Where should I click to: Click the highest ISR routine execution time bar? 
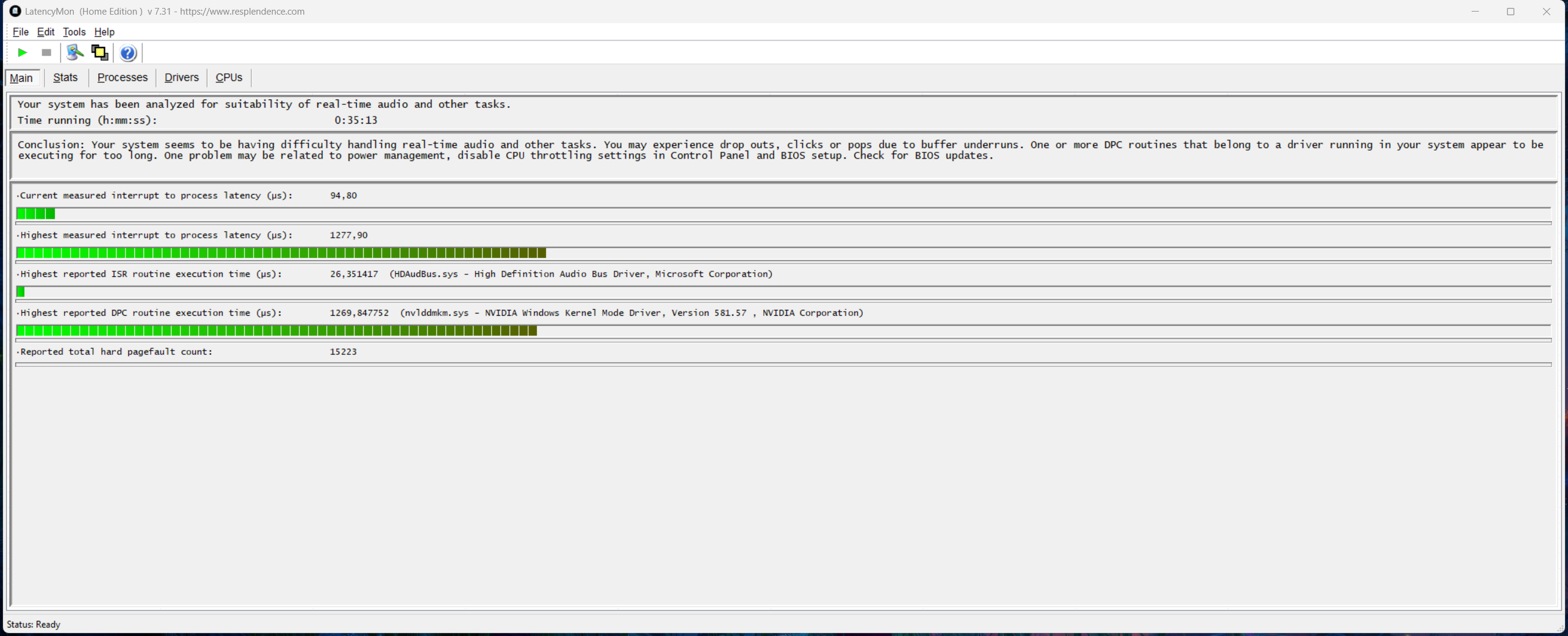click(783, 291)
